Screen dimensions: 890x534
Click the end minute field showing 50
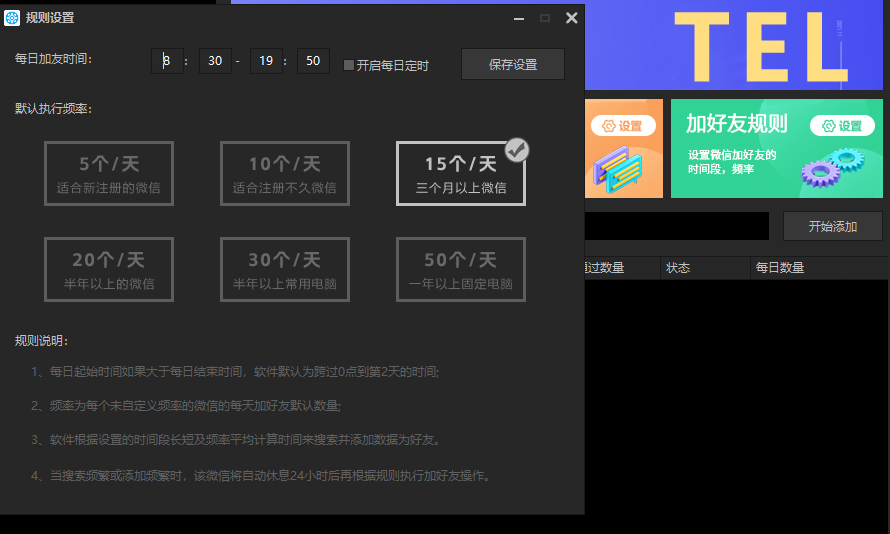coord(313,61)
